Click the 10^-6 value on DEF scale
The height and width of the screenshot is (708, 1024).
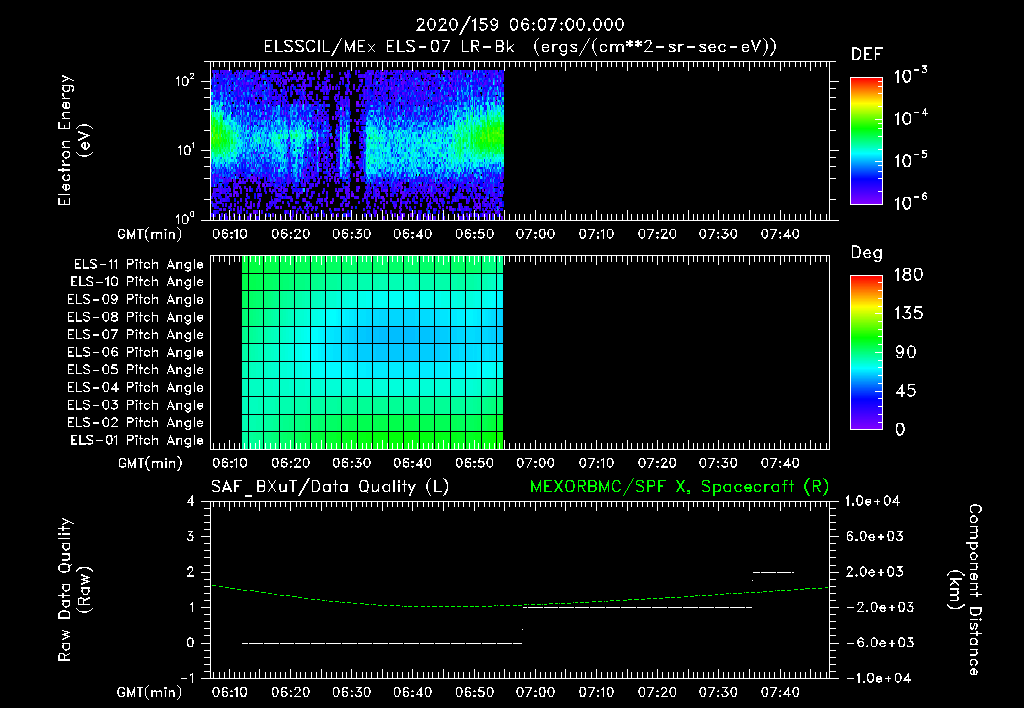[910, 202]
